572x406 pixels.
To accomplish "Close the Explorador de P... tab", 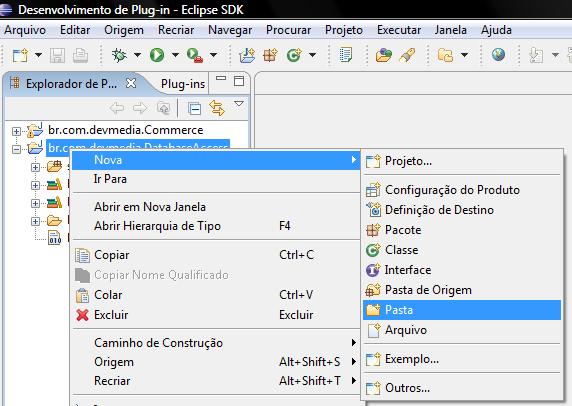I will click(x=131, y=84).
